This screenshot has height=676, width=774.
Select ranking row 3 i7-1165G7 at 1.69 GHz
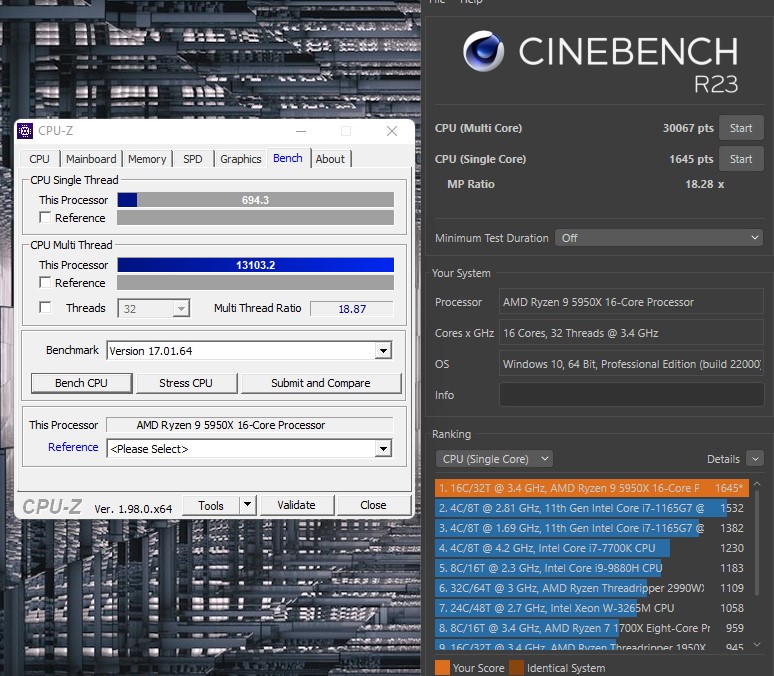[x=592, y=528]
